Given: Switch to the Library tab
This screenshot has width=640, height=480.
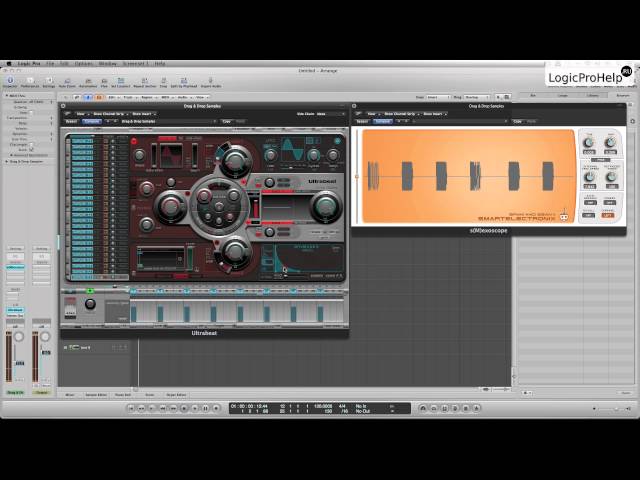Looking at the screenshot, I should click(593, 96).
